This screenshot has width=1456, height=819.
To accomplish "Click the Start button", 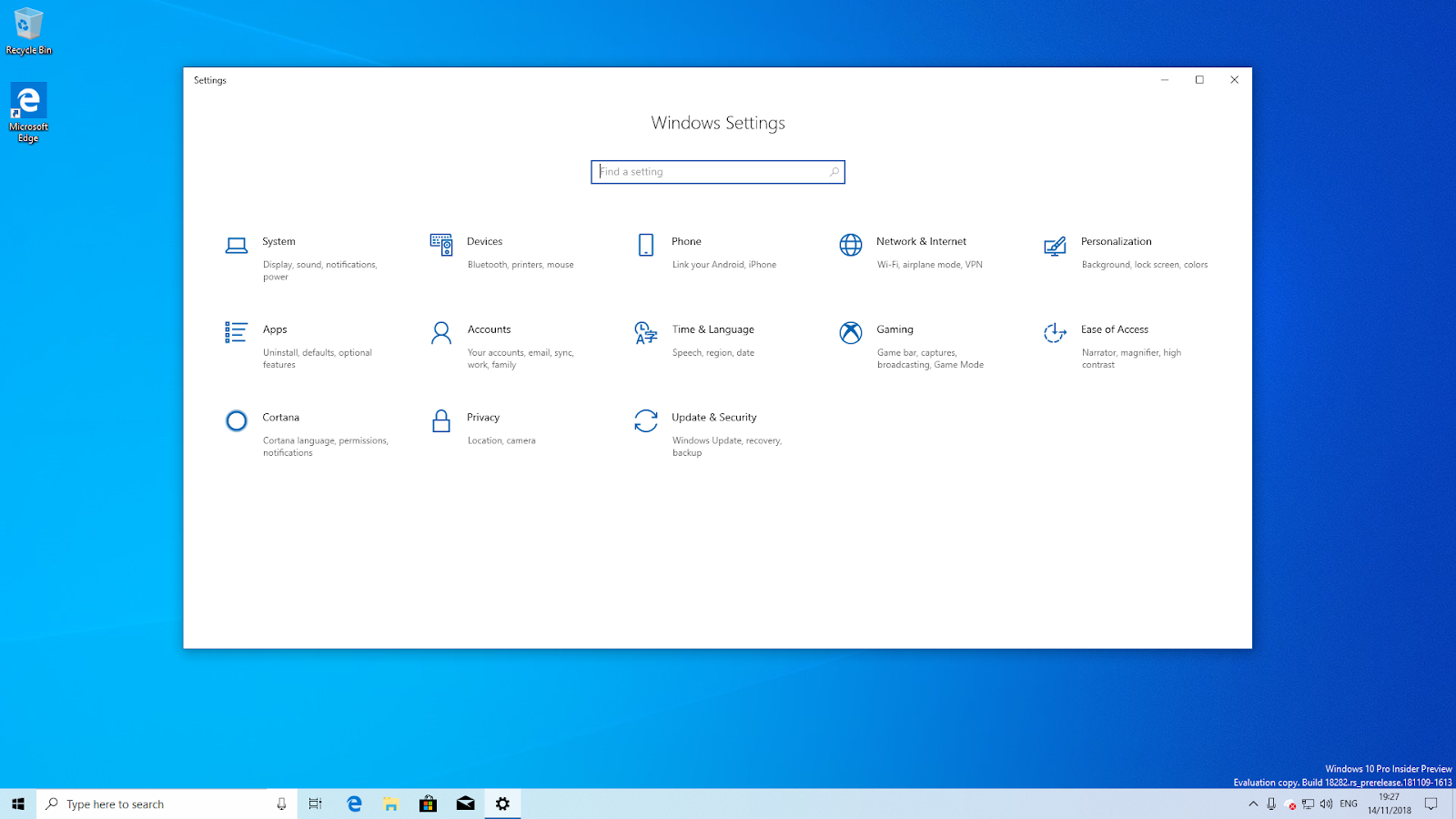I will point(17,804).
